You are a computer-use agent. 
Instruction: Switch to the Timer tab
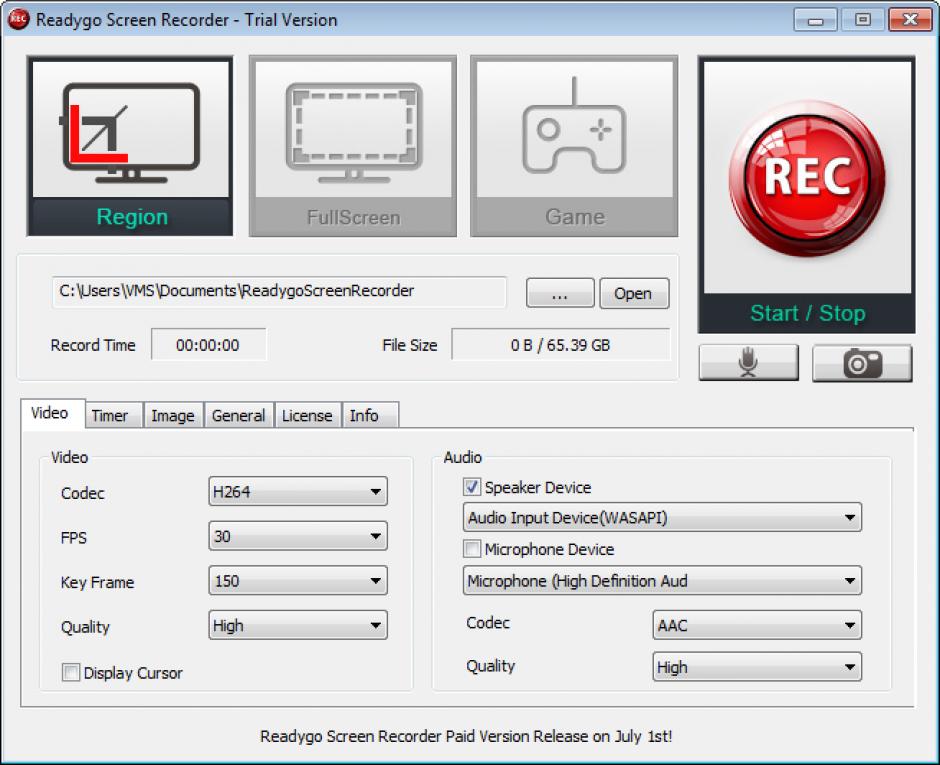(x=113, y=415)
